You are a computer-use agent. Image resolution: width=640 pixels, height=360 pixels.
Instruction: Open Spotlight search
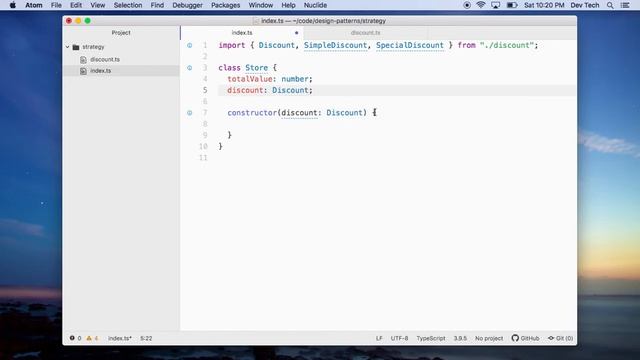point(610,5)
